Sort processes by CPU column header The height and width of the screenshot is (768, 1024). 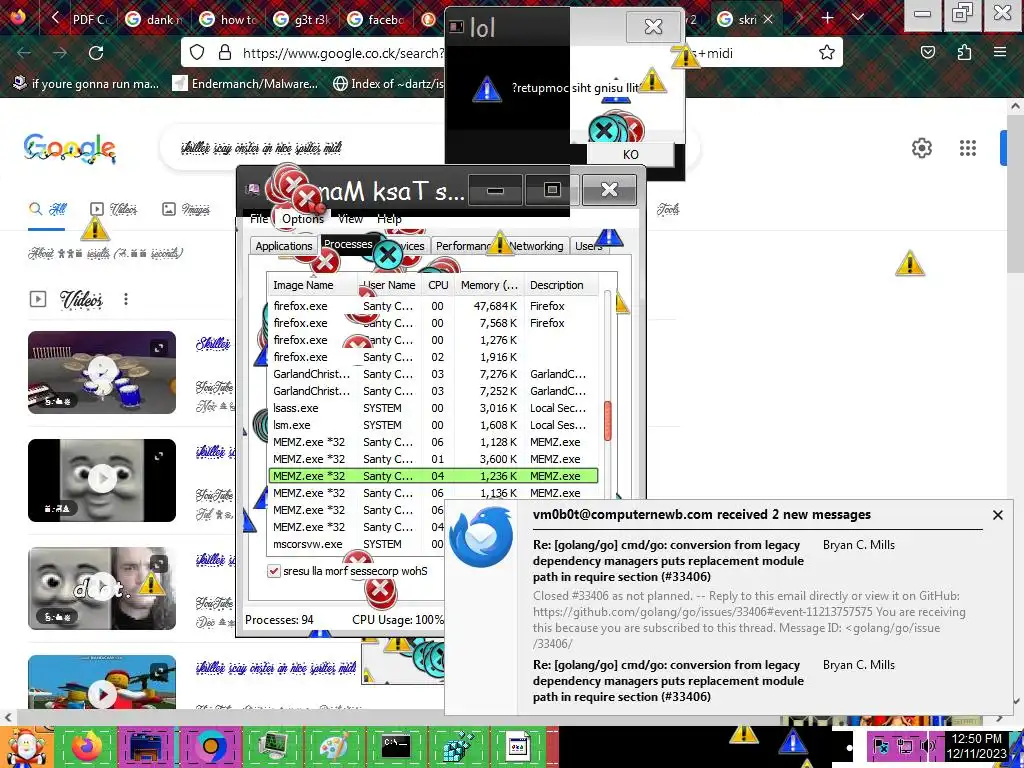[438, 285]
